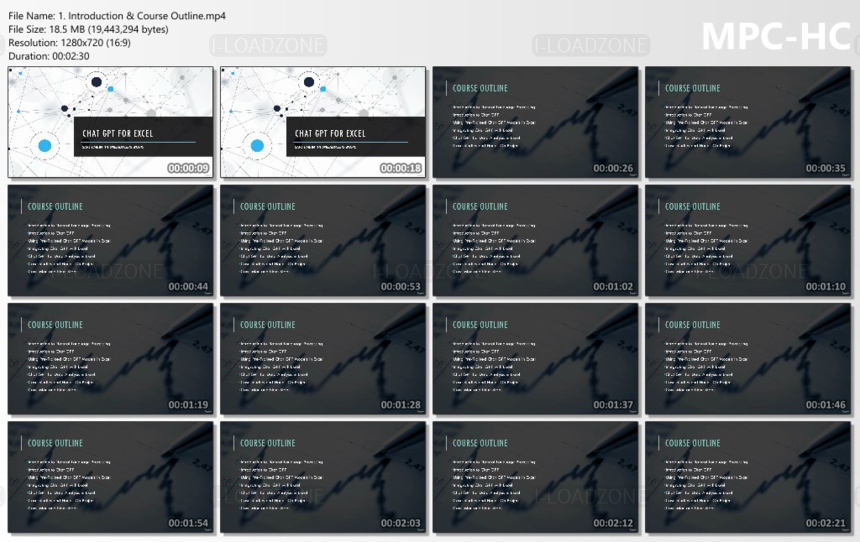Click the Resolution 1280x720 text

tap(69, 42)
